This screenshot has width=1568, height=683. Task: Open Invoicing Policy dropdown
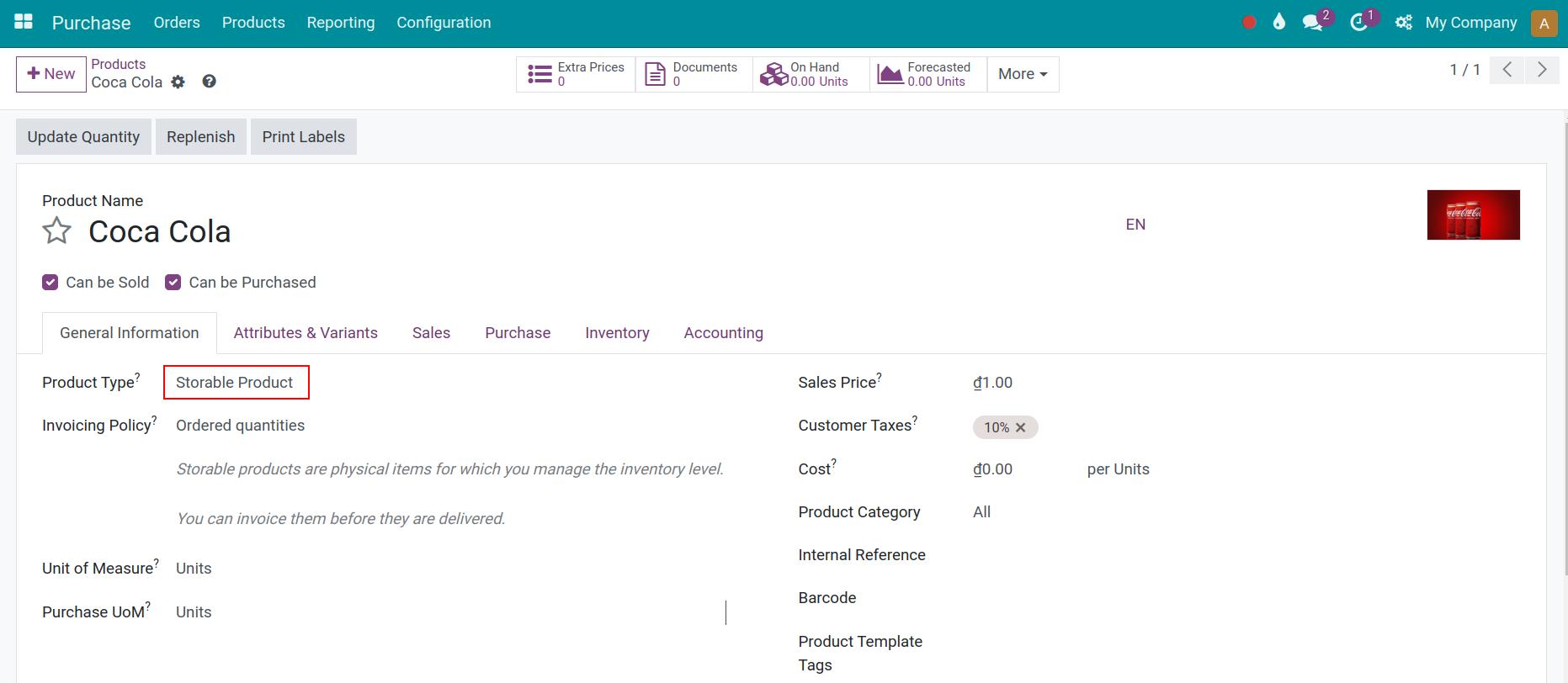[450, 426]
